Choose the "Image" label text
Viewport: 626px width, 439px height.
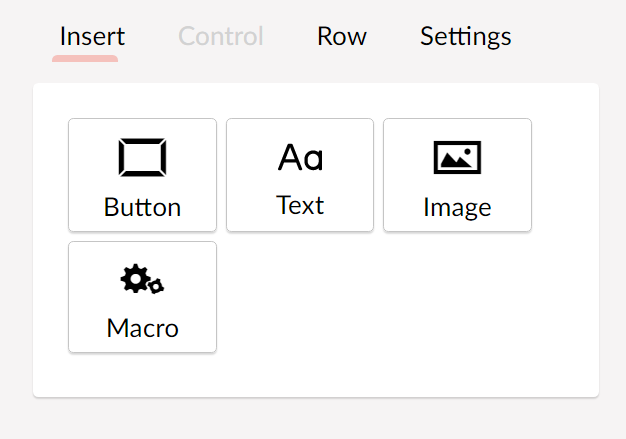tap(458, 208)
